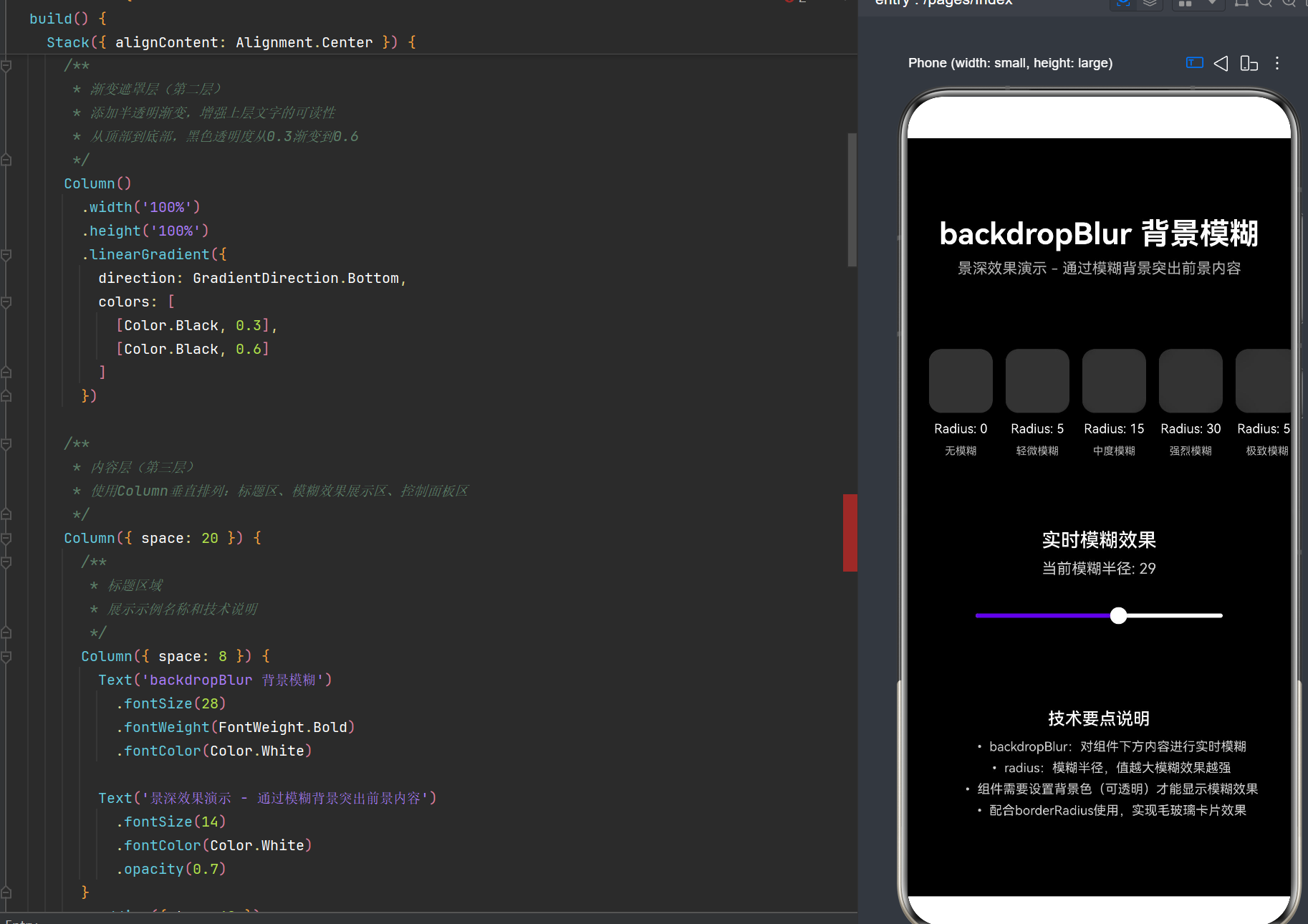
Task: Select the Radius: 30 blur card
Action: tap(1191, 381)
